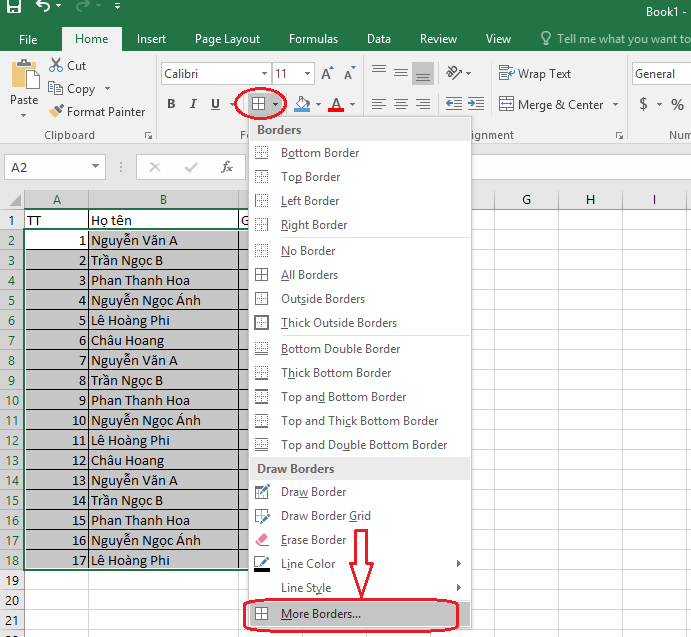691x637 pixels.
Task: Click the Align Left icon
Action: click(379, 104)
